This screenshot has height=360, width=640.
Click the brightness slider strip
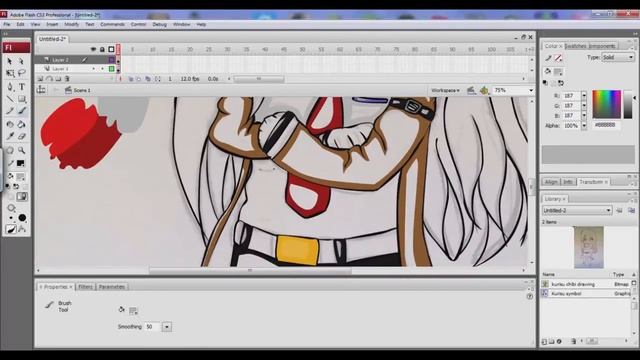click(627, 104)
